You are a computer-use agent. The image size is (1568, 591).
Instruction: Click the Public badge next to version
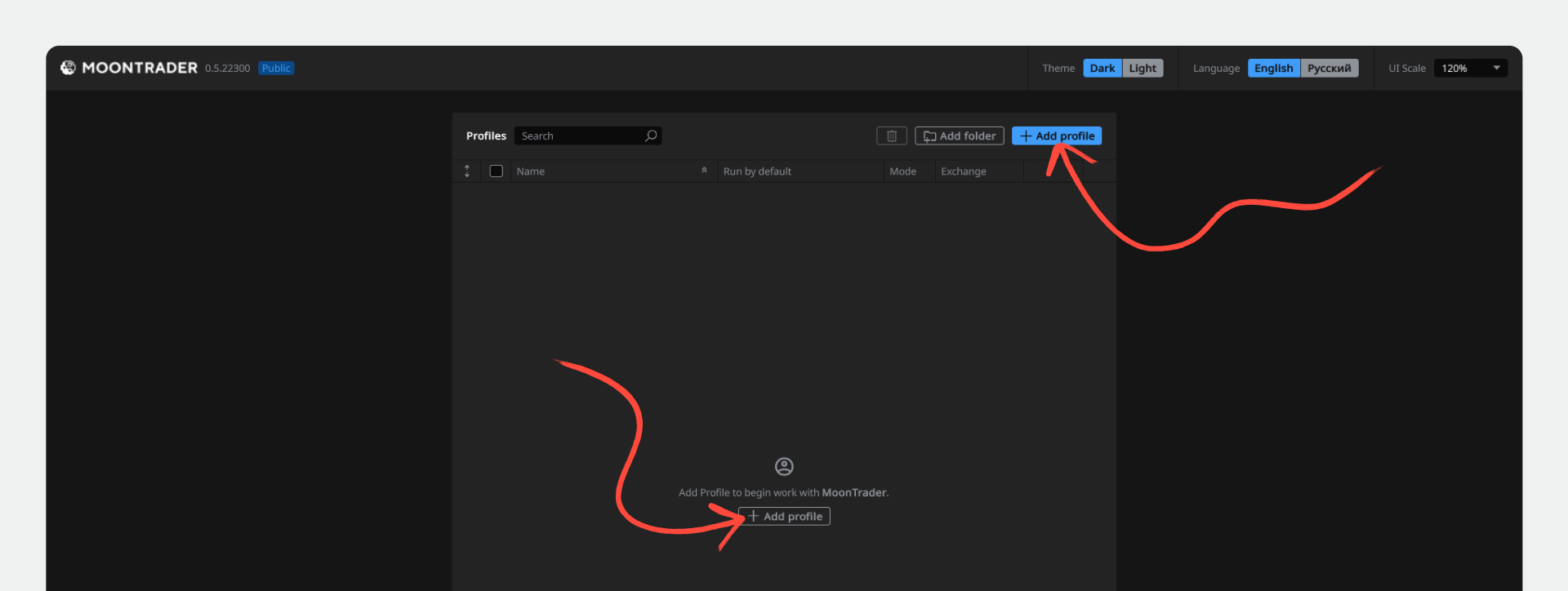(x=276, y=69)
